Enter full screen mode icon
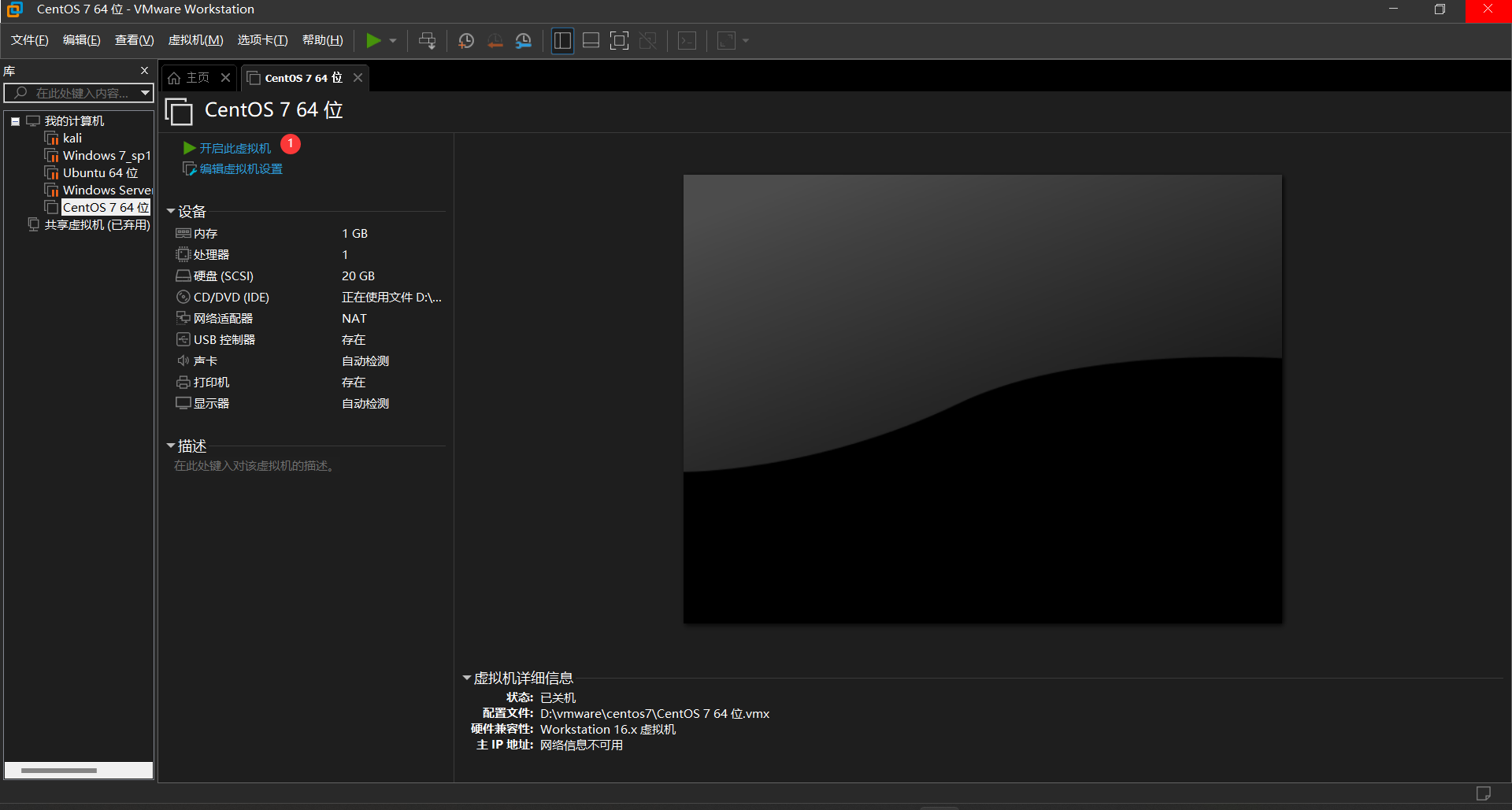This screenshot has height=810, width=1512. pos(620,41)
